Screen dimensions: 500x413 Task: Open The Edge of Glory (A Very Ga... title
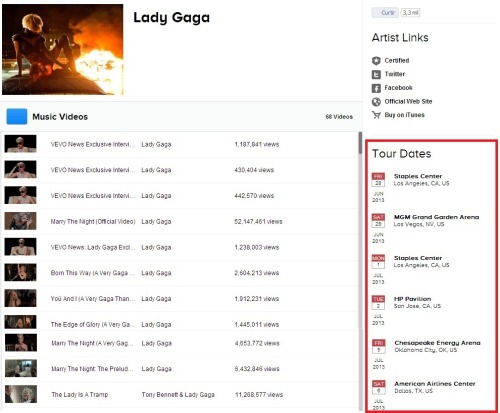point(93,324)
